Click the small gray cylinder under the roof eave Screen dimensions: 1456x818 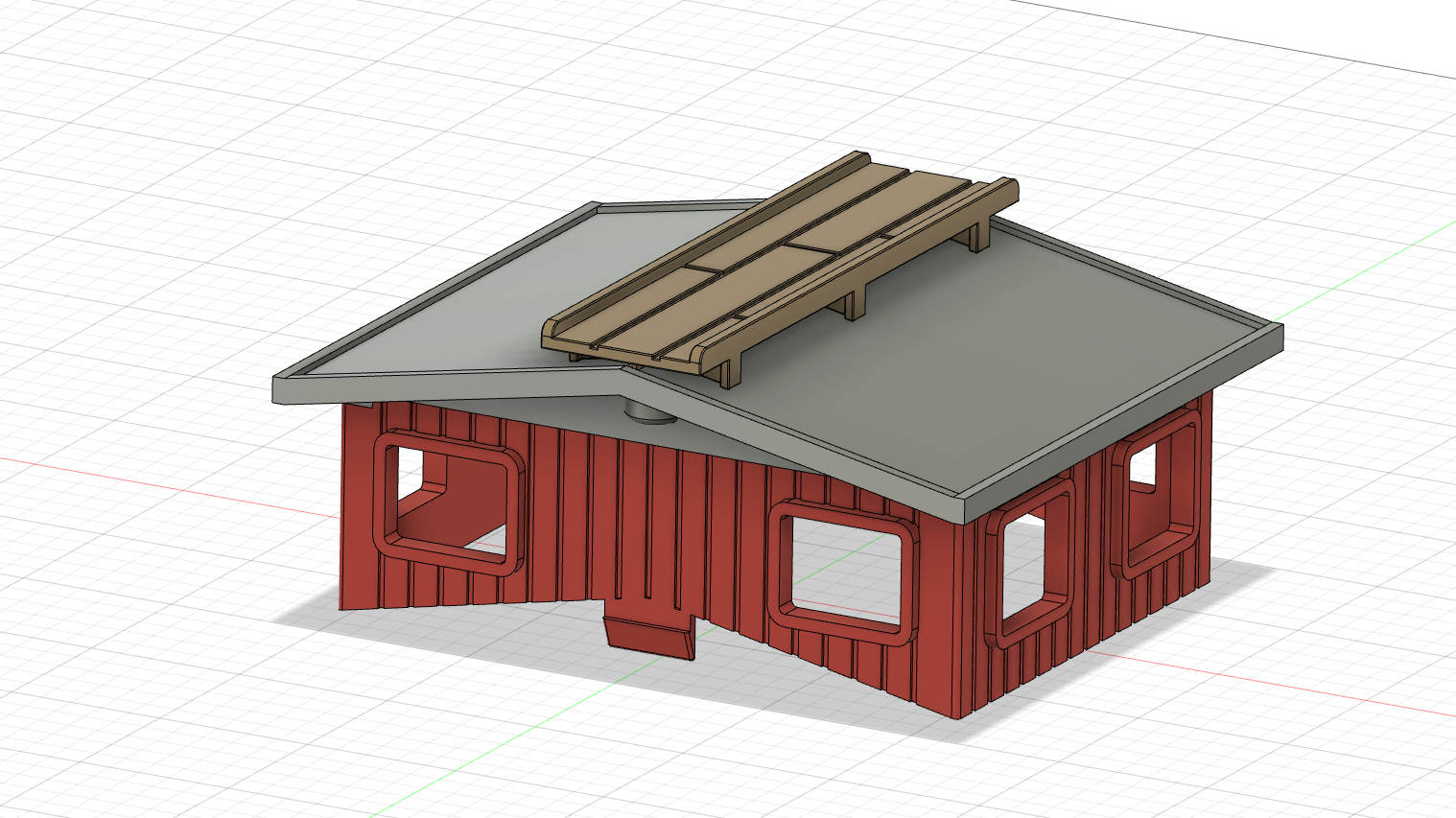(x=650, y=412)
